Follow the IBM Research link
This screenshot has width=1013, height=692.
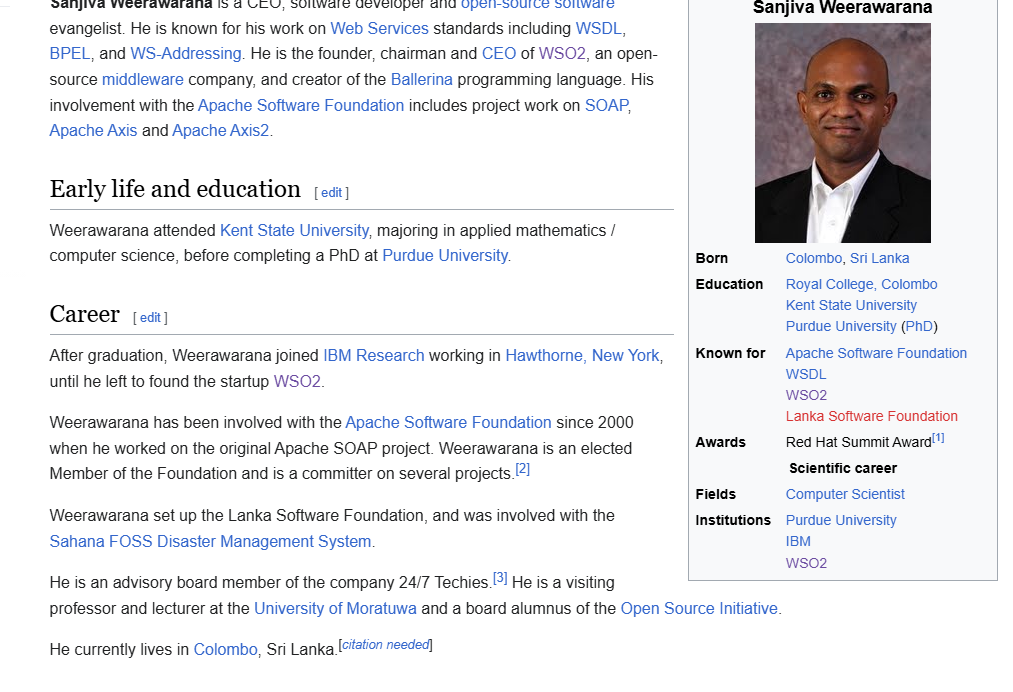click(374, 356)
